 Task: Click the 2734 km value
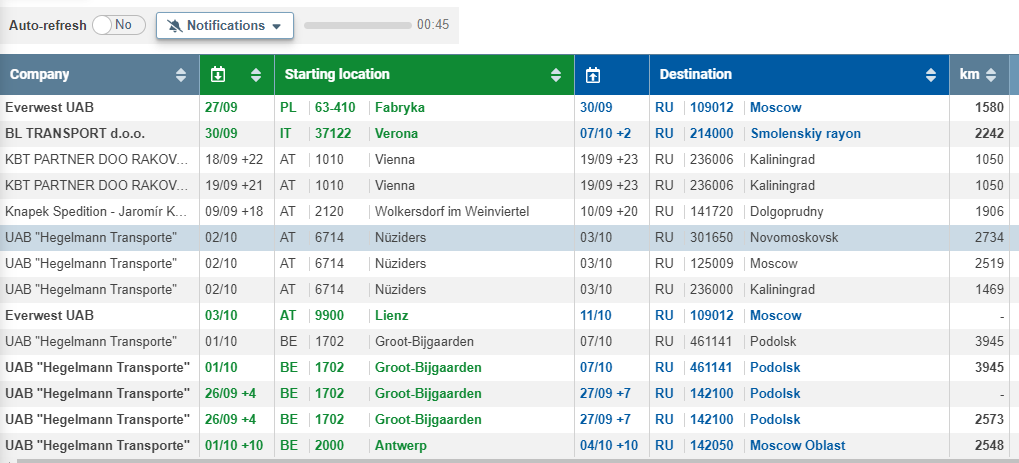coord(989,237)
